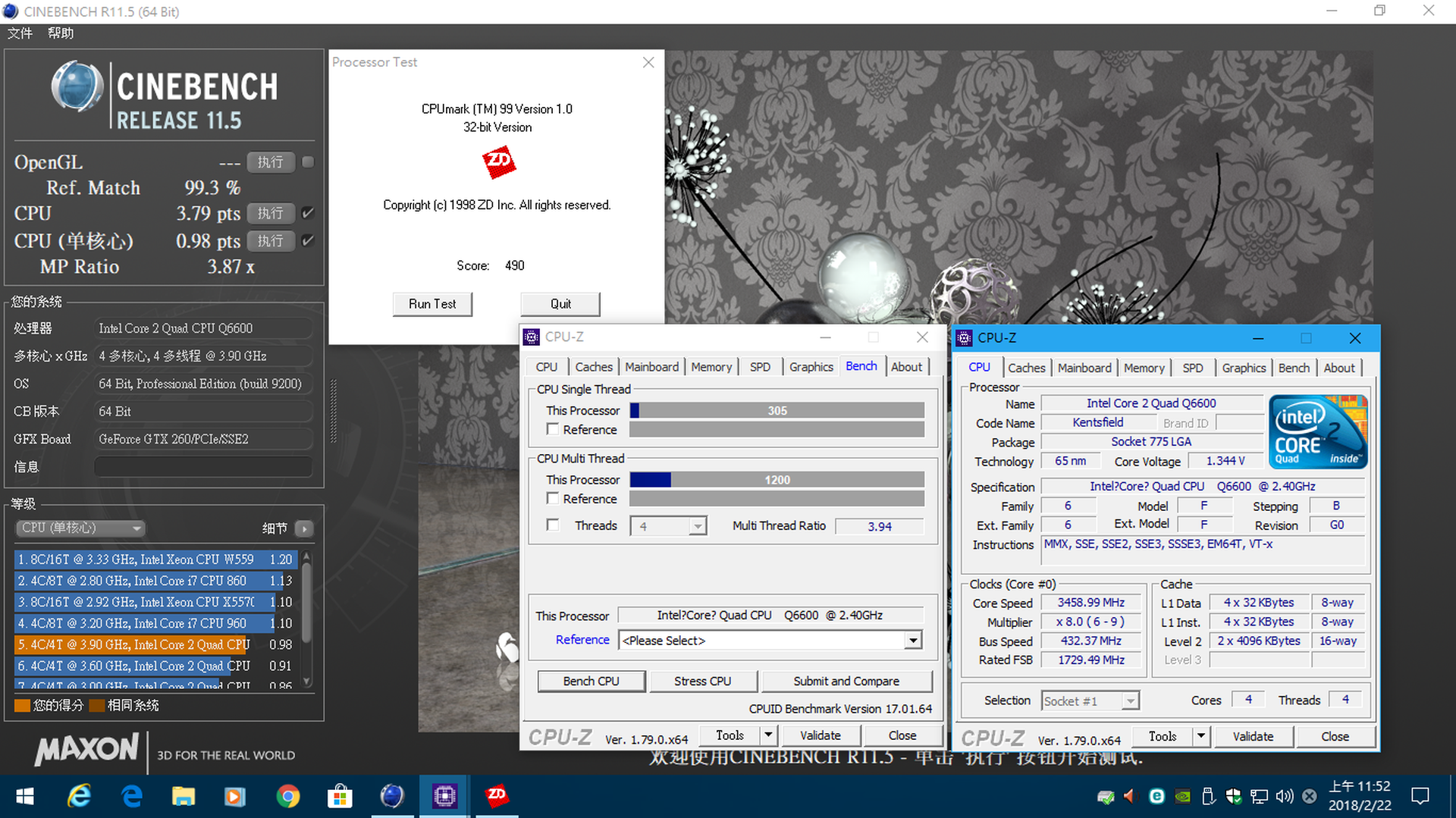This screenshot has width=1456, height=818.
Task: Open the network status tray icon
Action: point(1260,796)
